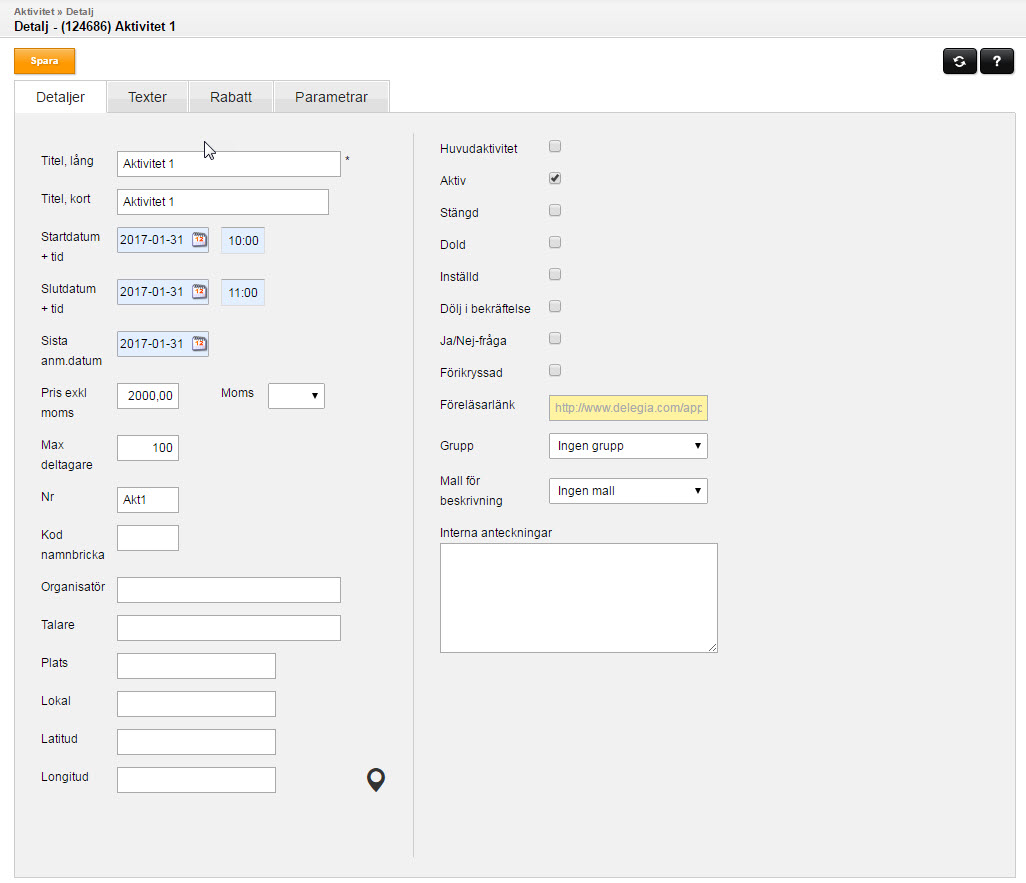Go to the Parametrar tab

tap(332, 97)
